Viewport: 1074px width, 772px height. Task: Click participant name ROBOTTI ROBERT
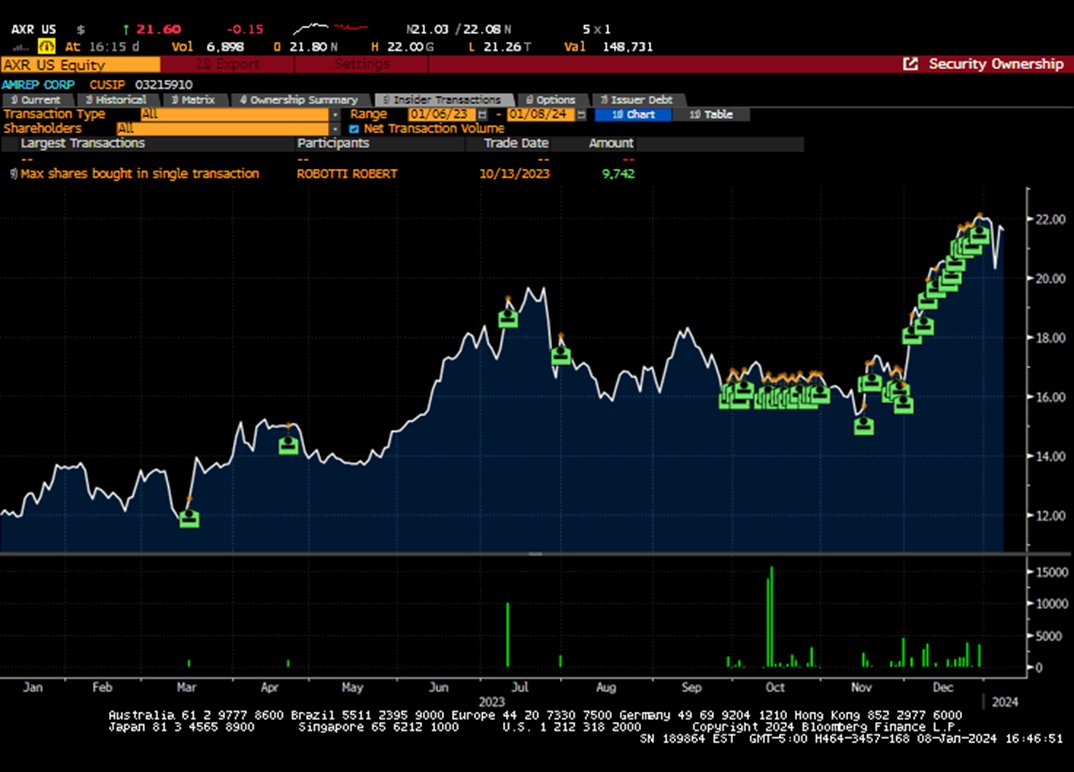pyautogui.click(x=347, y=174)
